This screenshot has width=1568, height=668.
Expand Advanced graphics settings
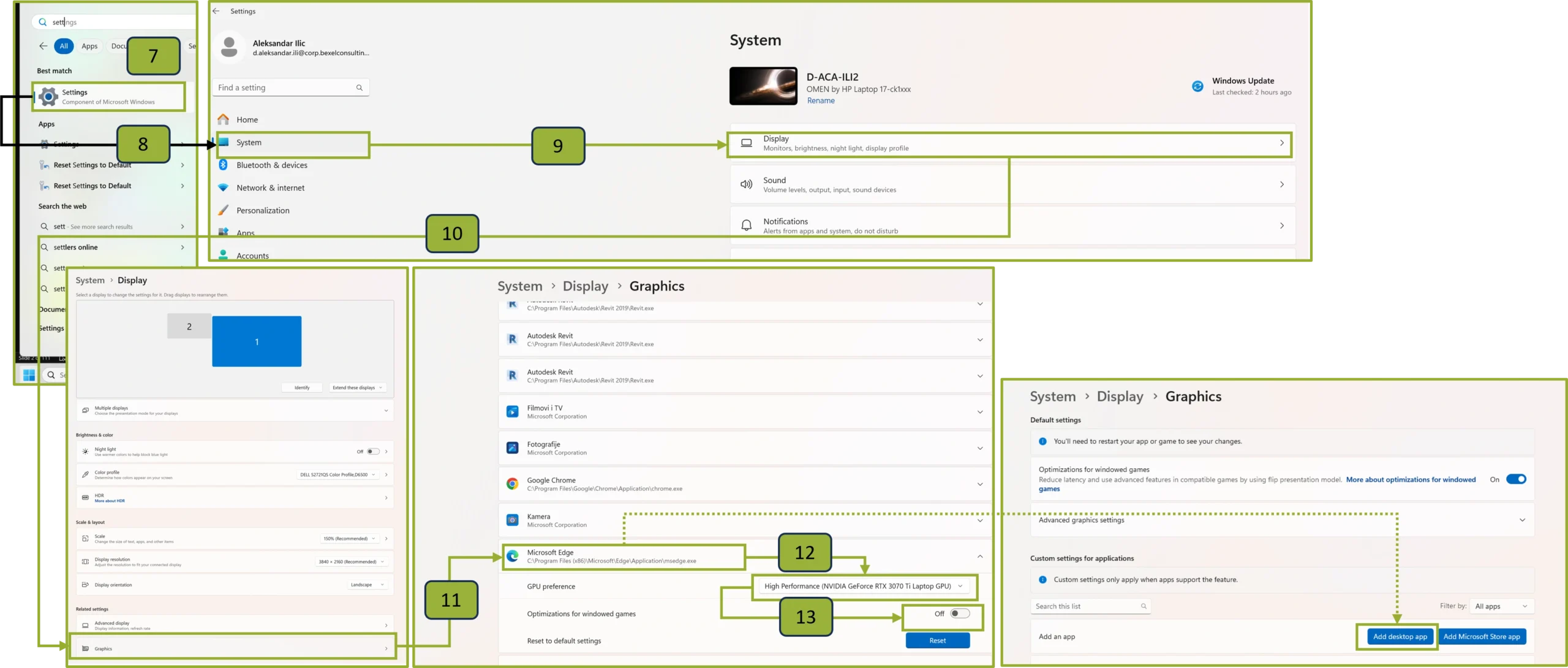(1282, 520)
